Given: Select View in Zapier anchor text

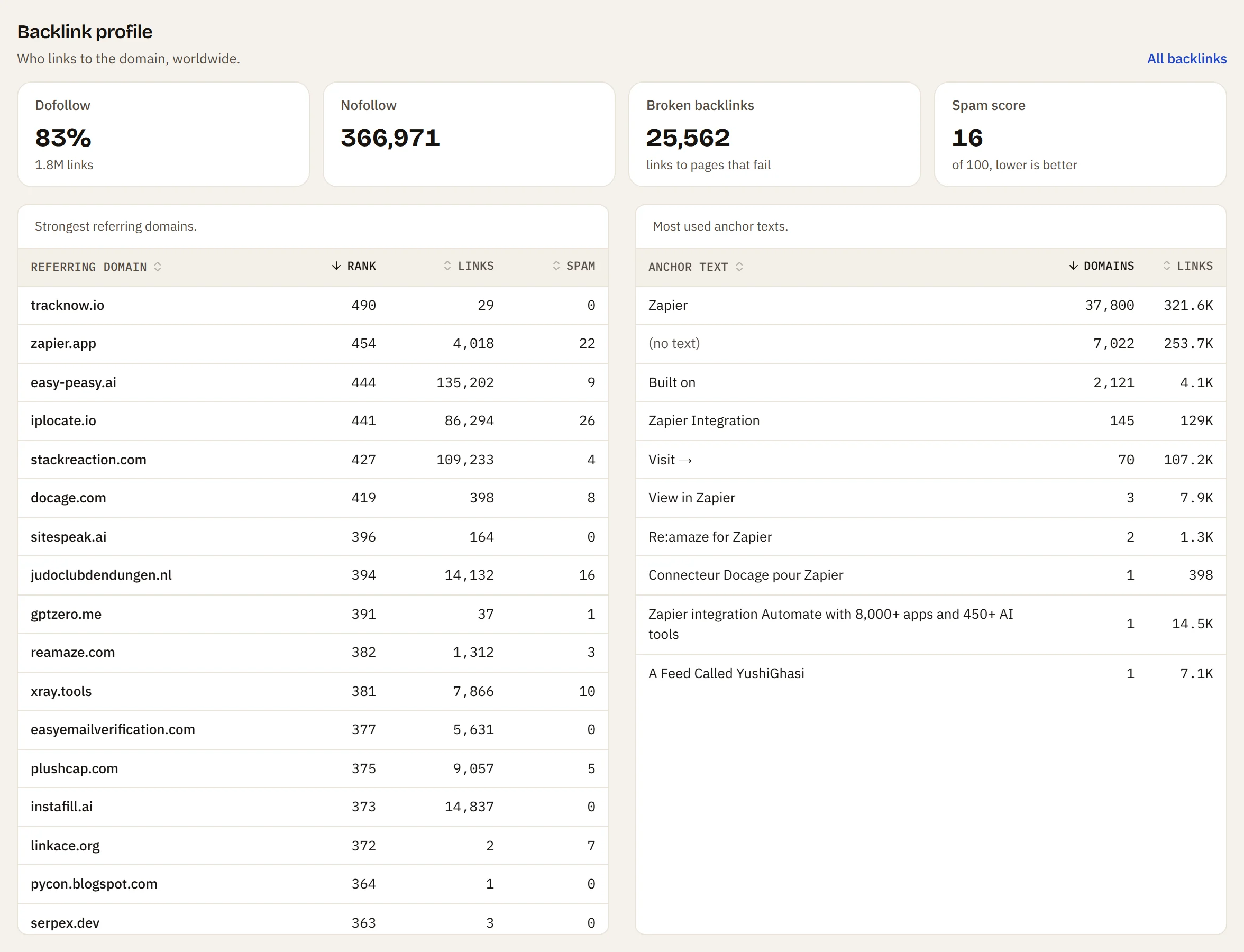Looking at the screenshot, I should point(691,498).
